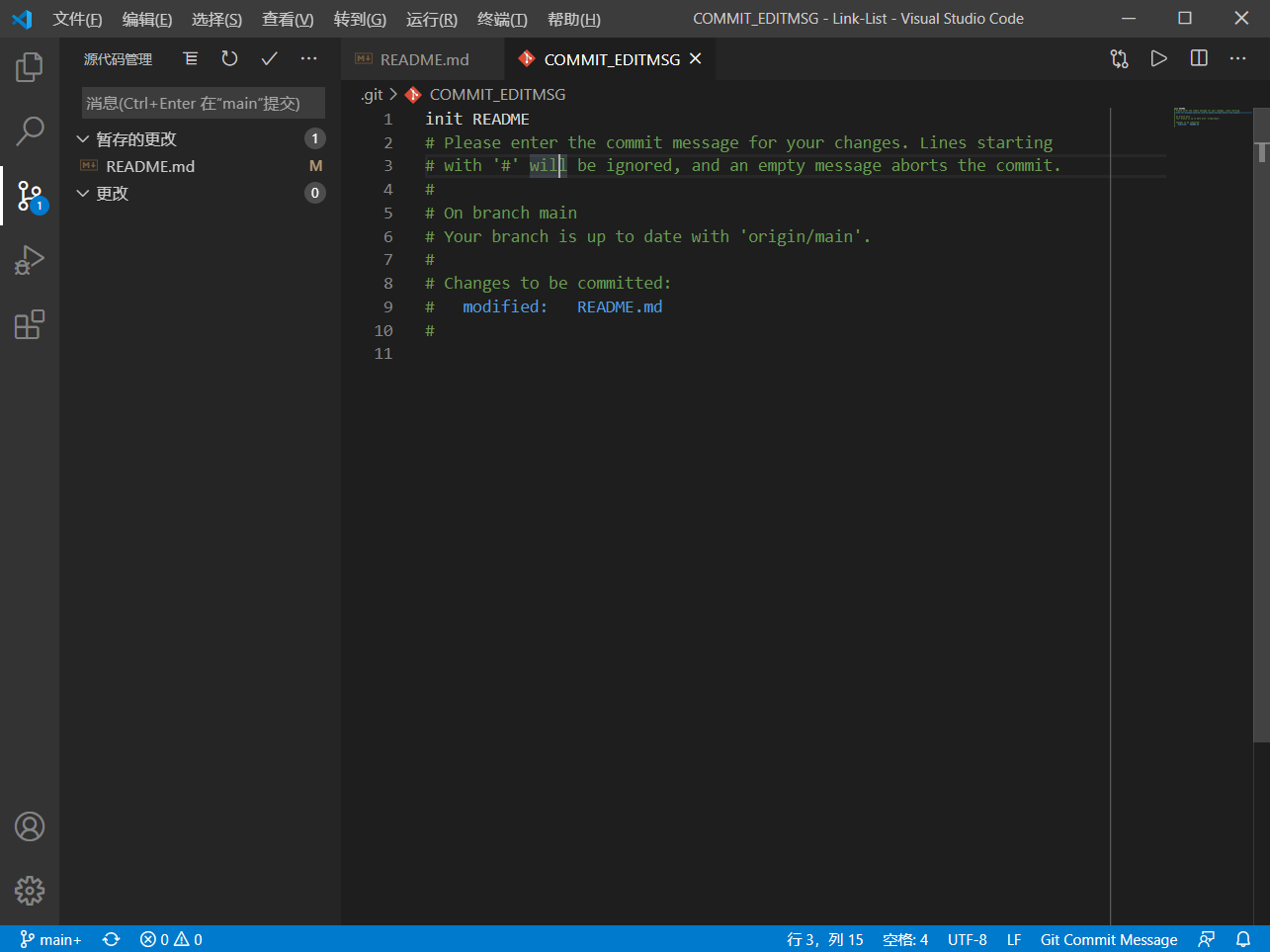Change file encoding UTF-8

967,939
